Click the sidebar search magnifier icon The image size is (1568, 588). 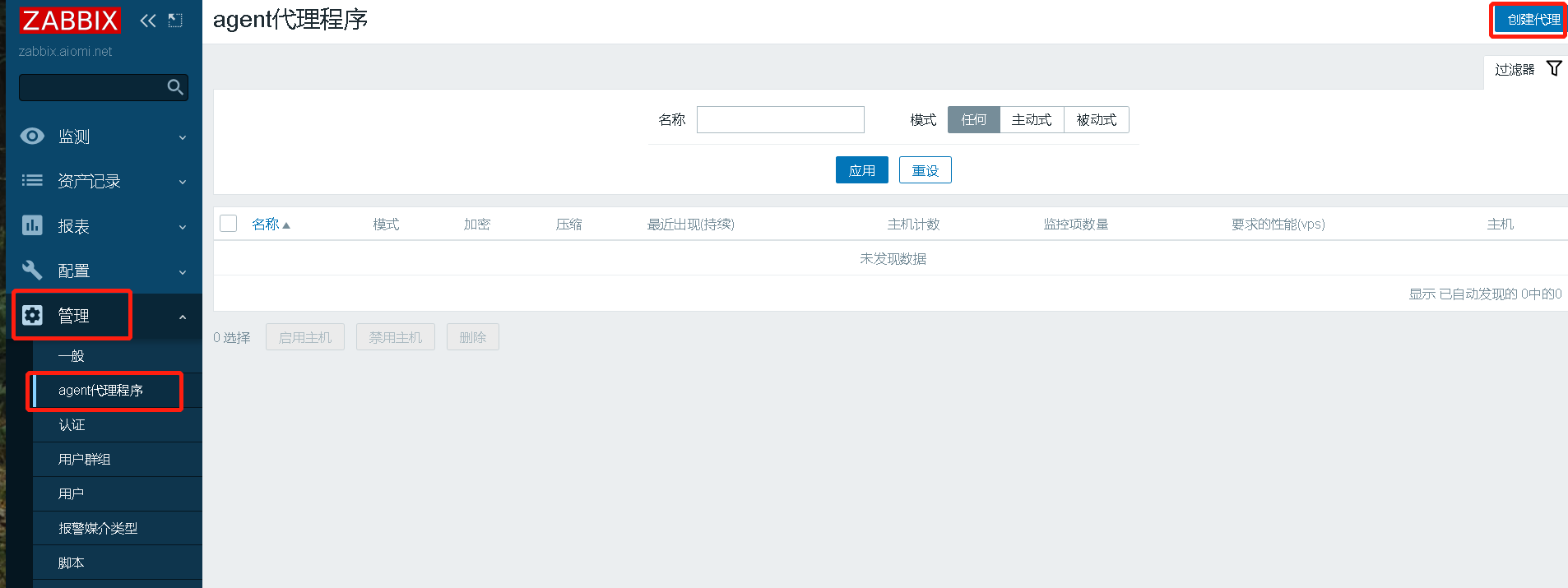(175, 87)
